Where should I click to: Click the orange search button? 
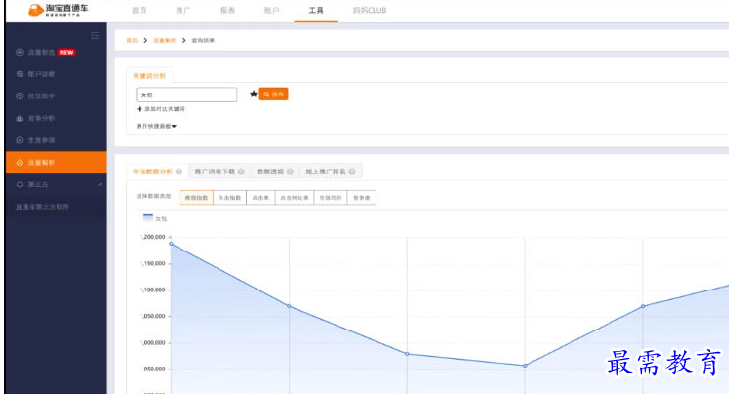[273, 94]
